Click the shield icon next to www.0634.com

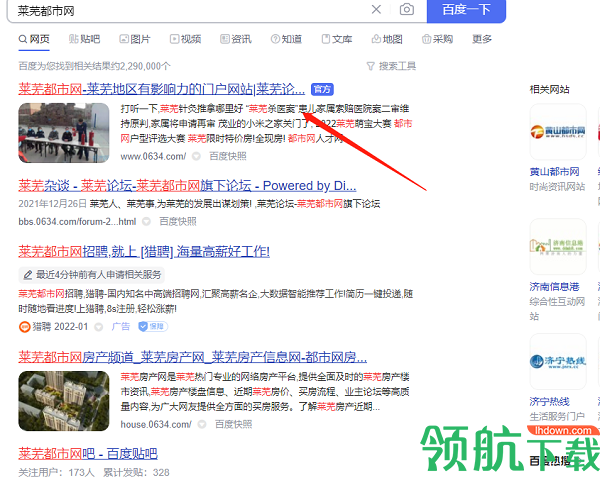[196, 156]
